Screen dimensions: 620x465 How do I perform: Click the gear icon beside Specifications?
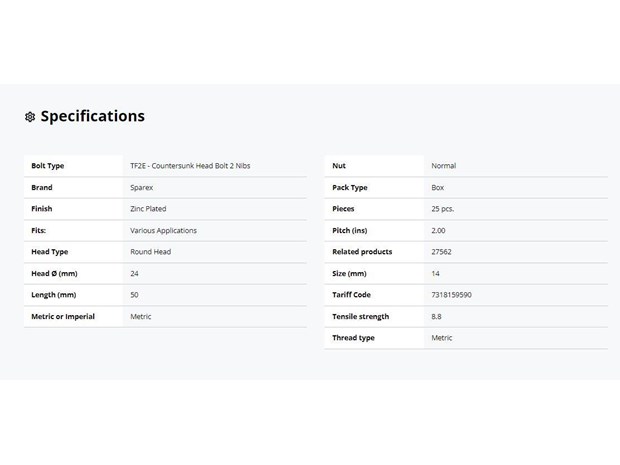(30, 117)
